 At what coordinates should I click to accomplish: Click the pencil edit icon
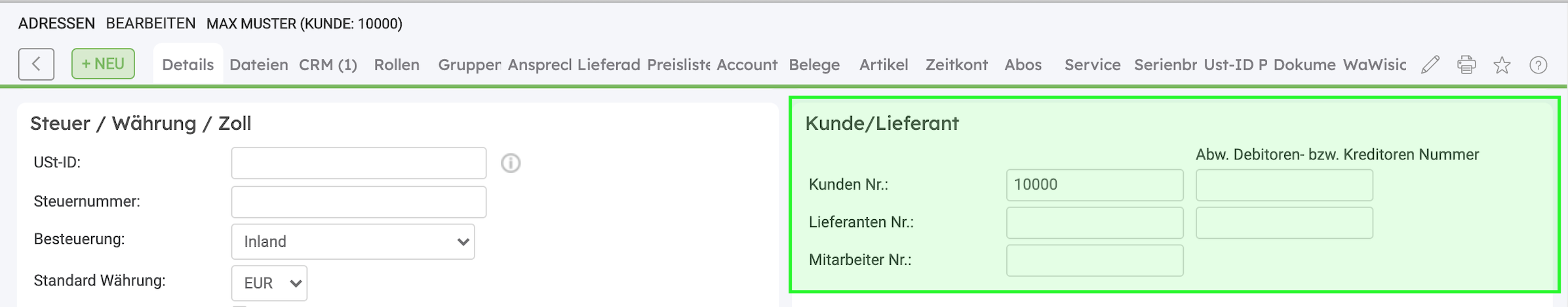(x=1430, y=65)
